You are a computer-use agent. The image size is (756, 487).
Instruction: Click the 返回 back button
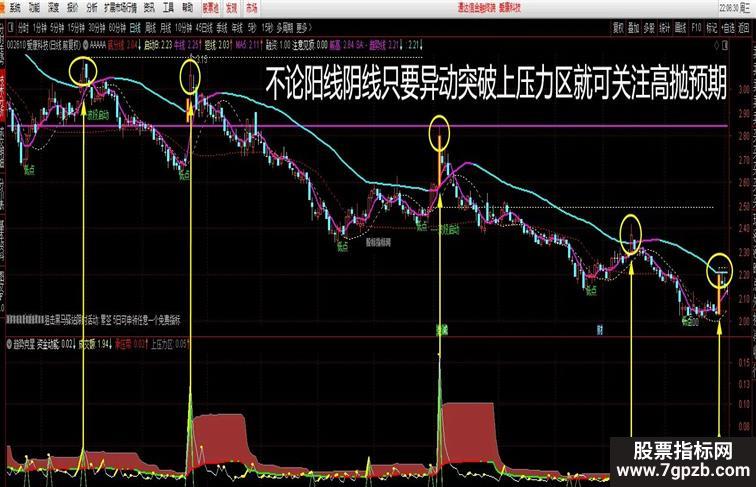743,28
